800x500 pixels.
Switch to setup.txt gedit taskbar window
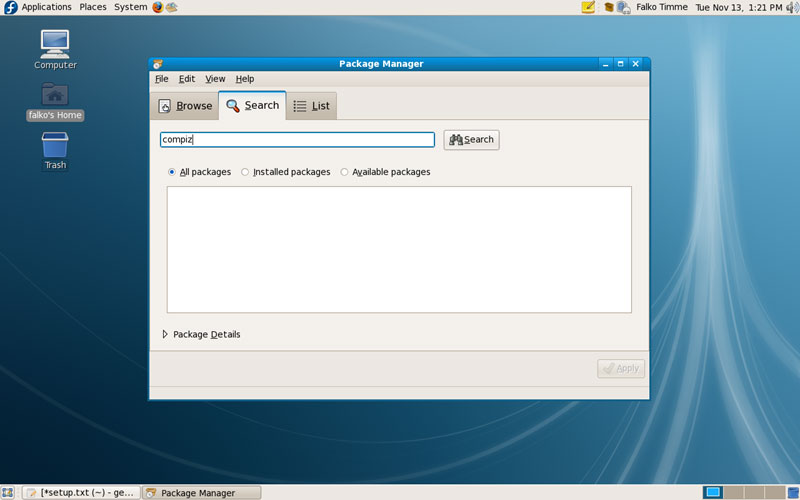coord(82,492)
